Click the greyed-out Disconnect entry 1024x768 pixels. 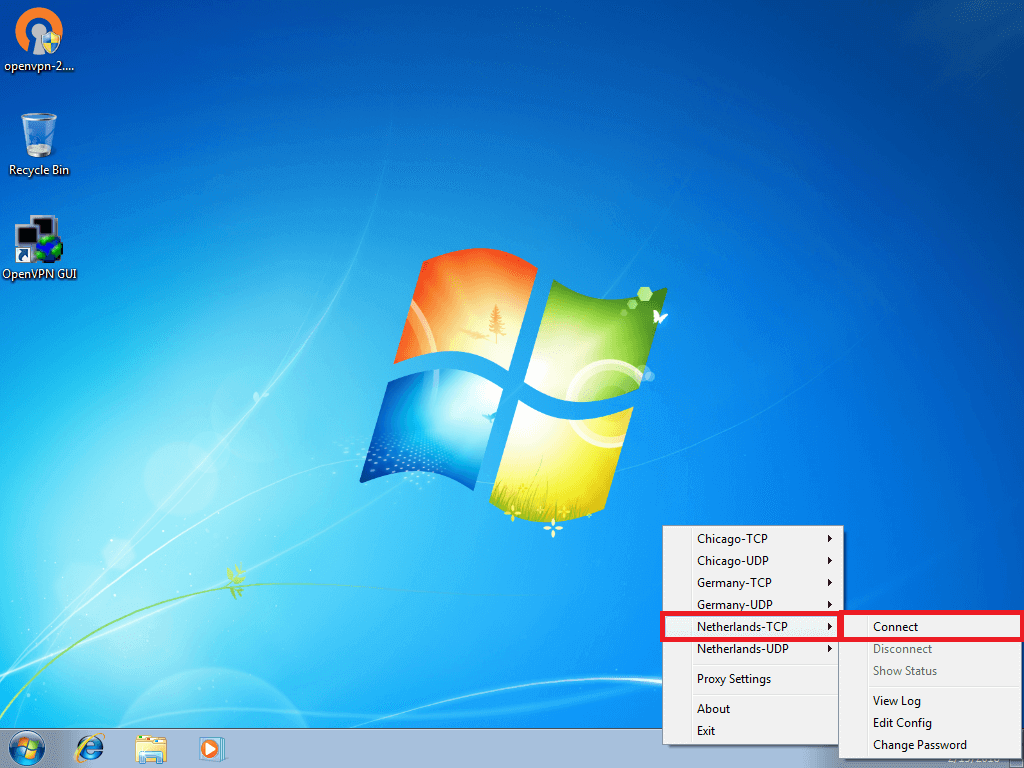(931, 649)
